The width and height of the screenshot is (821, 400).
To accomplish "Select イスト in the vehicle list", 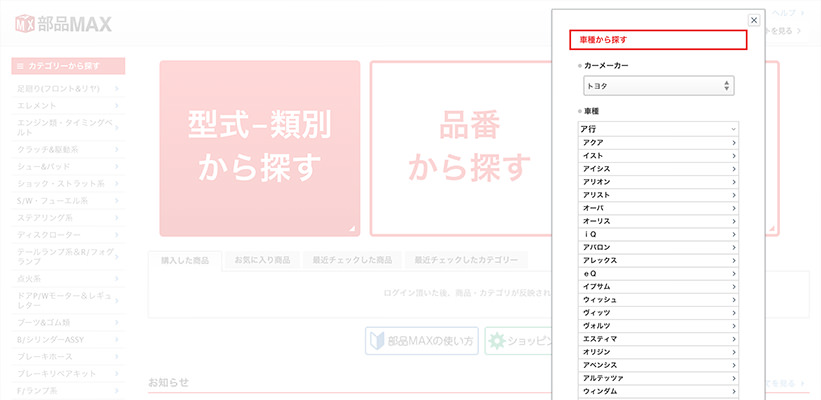I will [658, 155].
